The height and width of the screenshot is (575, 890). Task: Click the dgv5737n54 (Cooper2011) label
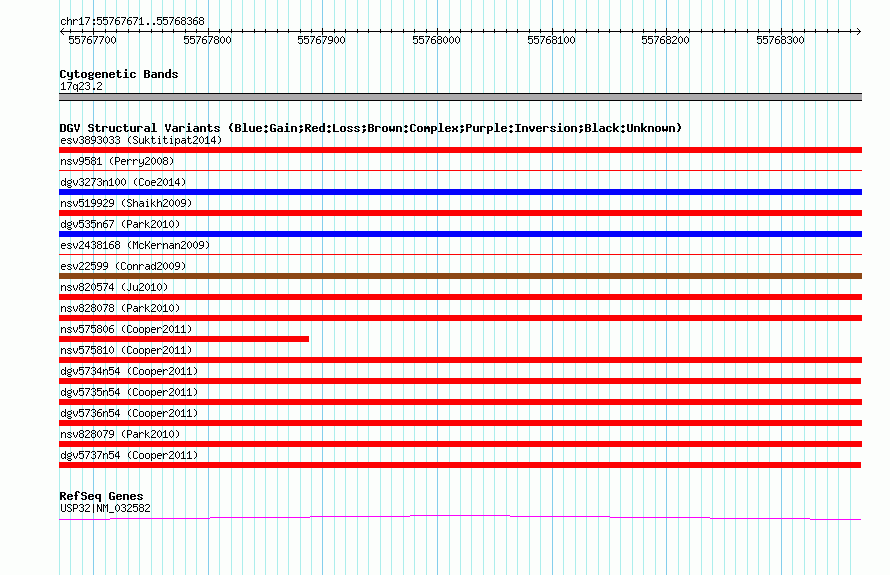[x=129, y=455]
